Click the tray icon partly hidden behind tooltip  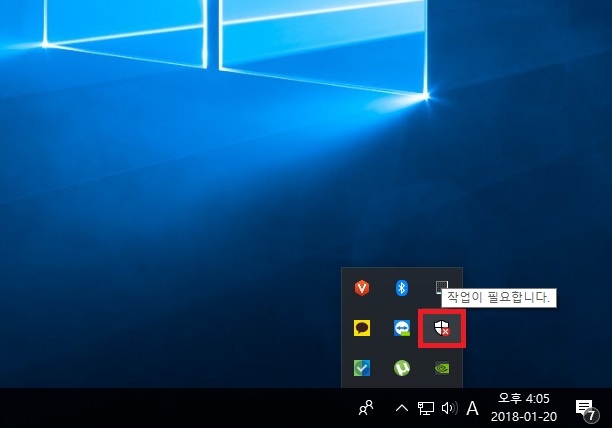[x=441, y=286]
